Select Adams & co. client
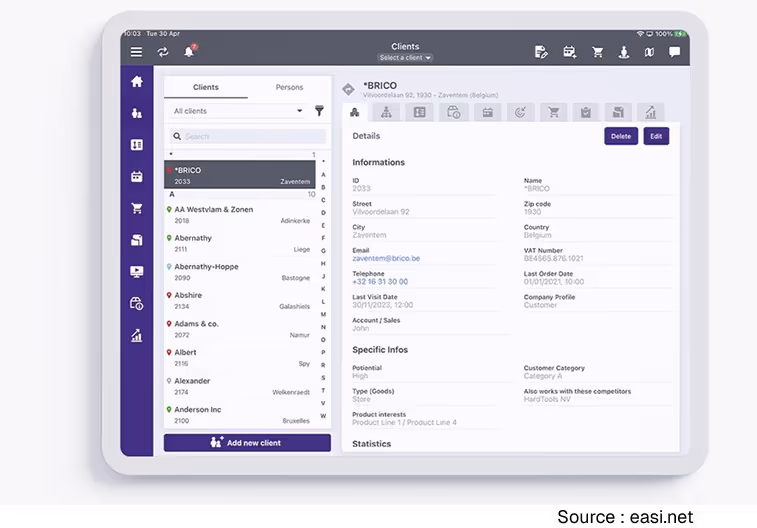This screenshot has height=528, width=757. 239,329
